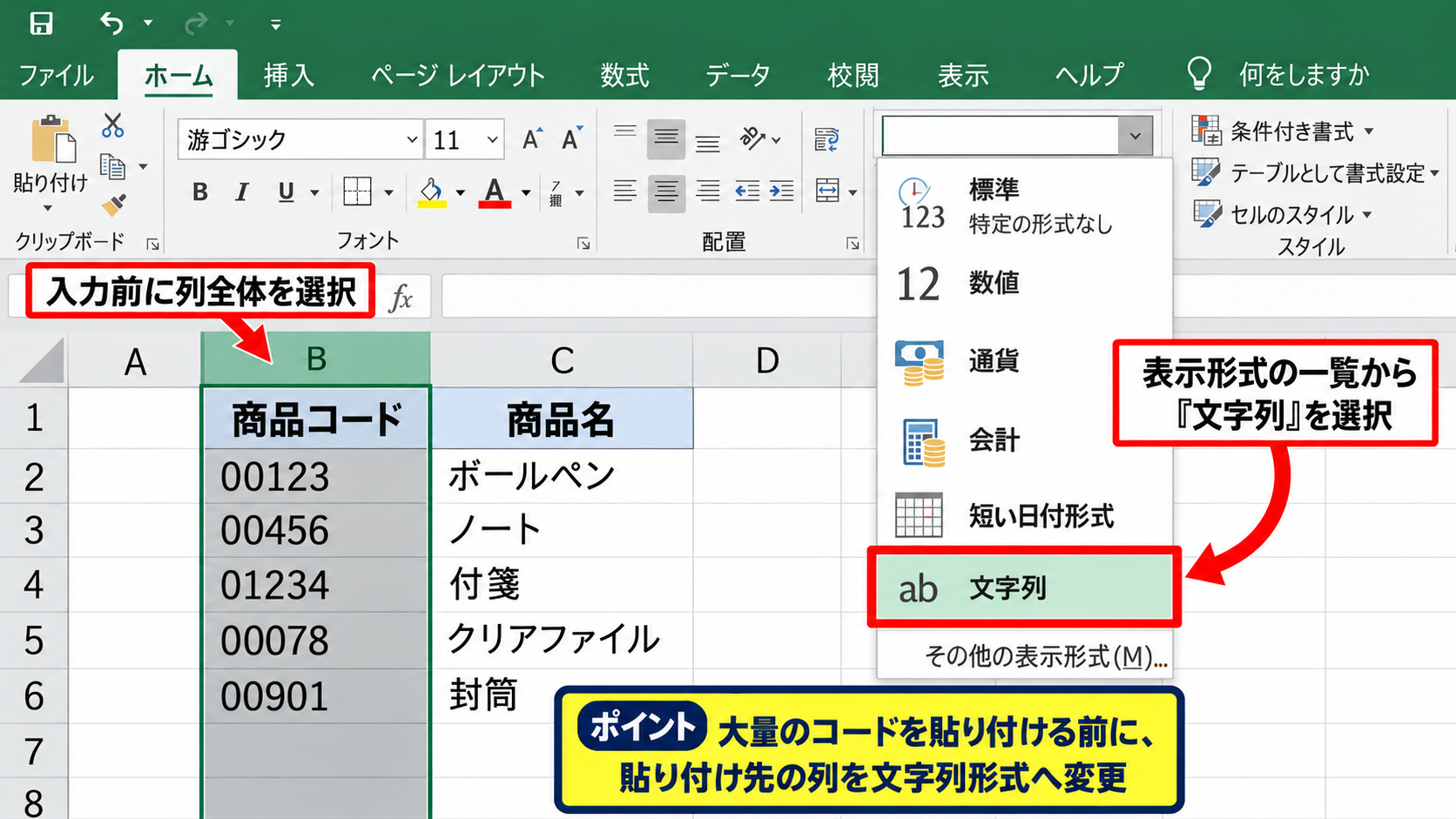Cut selection with the scissors icon

(112, 125)
